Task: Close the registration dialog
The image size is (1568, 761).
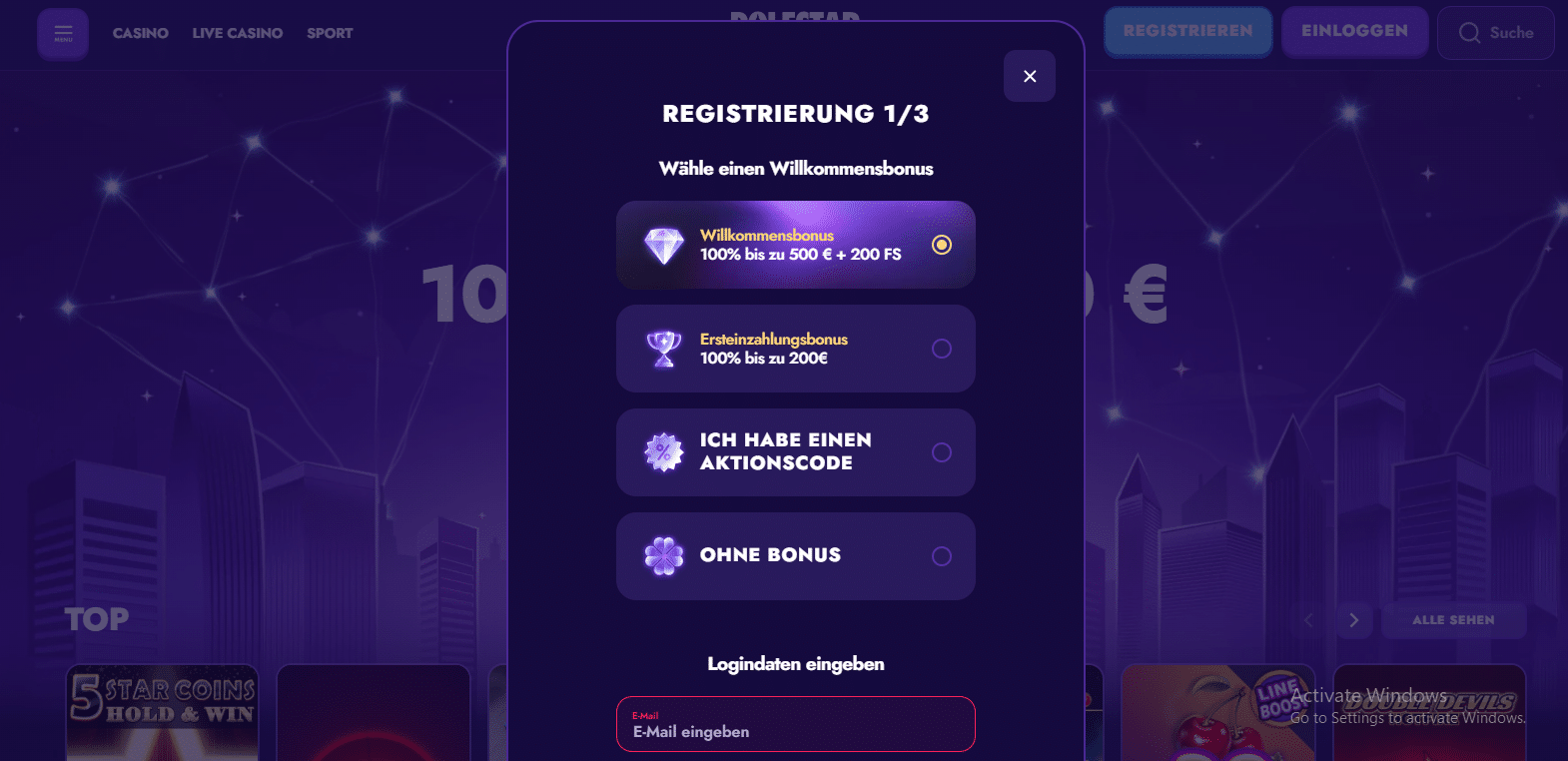Action: pyautogui.click(x=1030, y=76)
